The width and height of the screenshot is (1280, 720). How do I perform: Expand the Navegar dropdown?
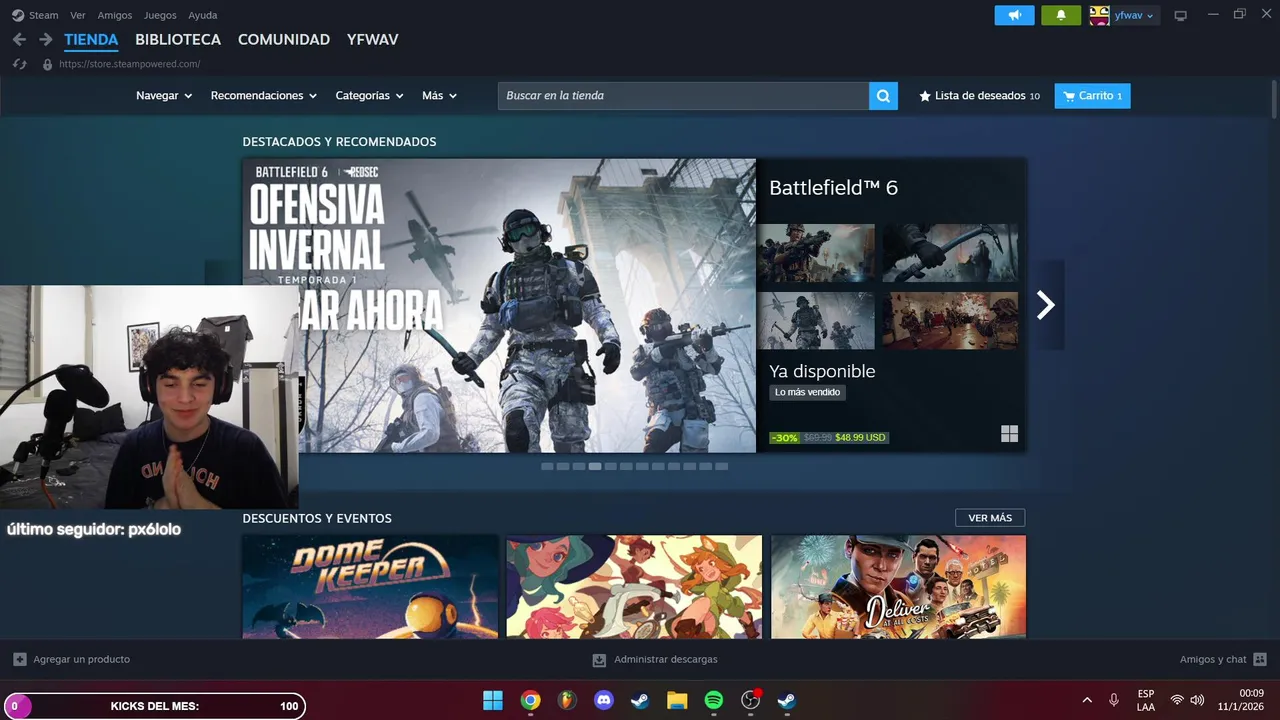[x=164, y=96]
